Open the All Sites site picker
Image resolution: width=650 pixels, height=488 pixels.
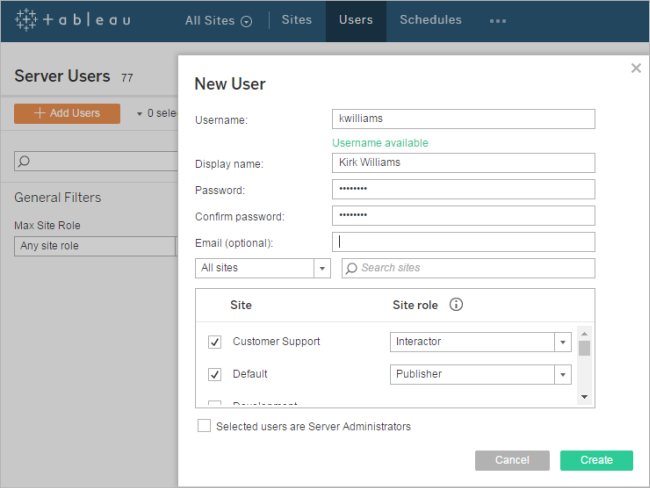tap(218, 20)
